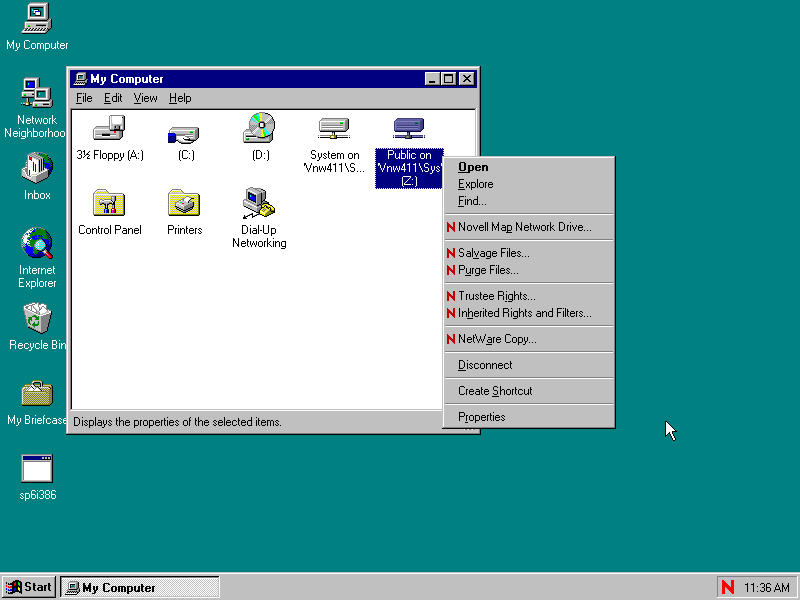Screen dimensions: 800x600
Task: Choose Find... from the context menu
Action: click(529, 201)
